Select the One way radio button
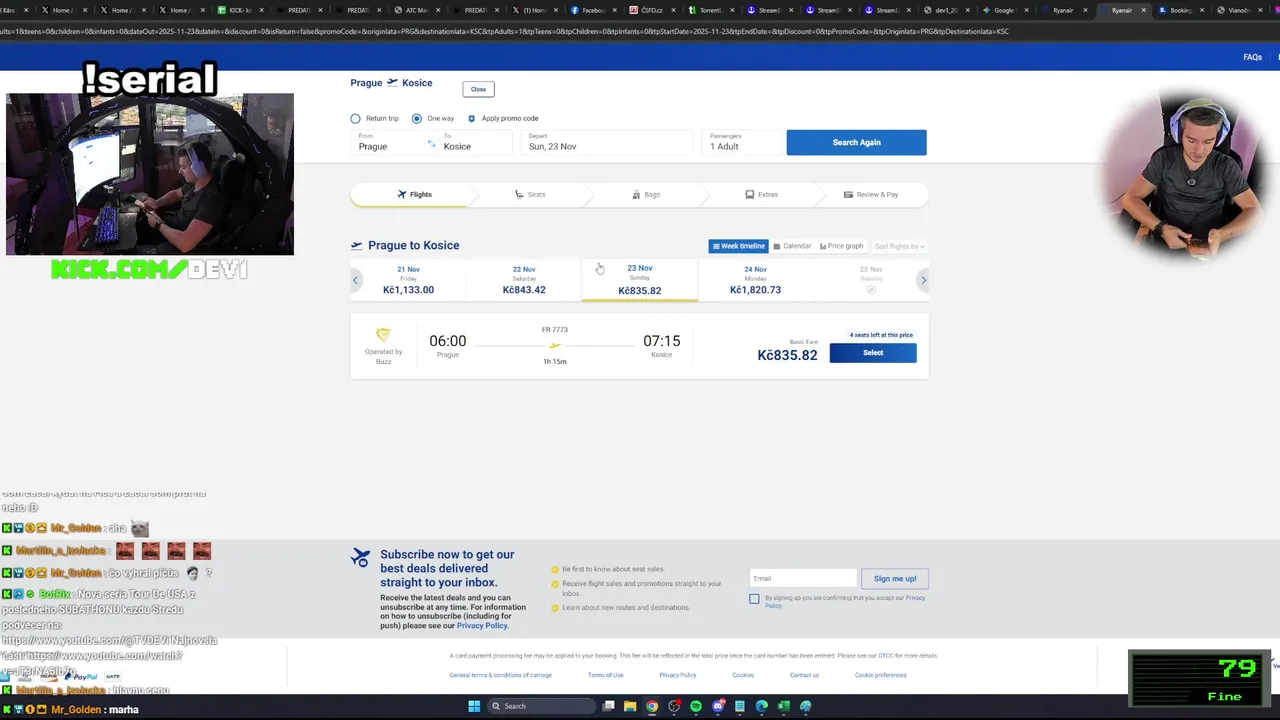Viewport: 1280px width, 720px height. tap(417, 118)
